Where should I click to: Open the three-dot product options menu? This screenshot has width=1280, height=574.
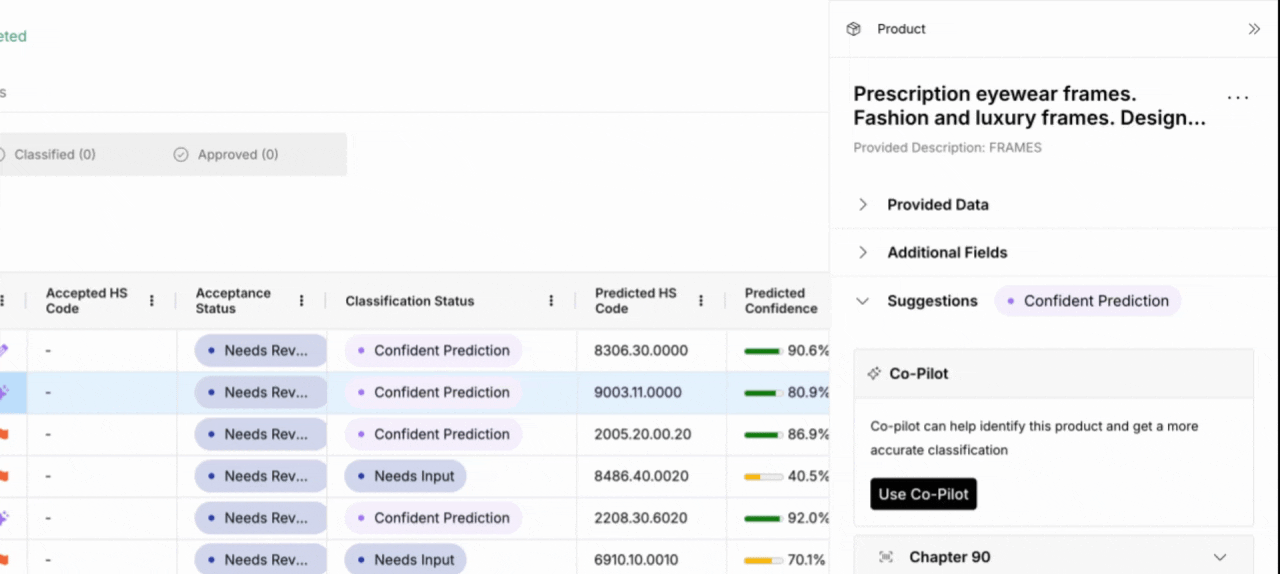[1238, 98]
